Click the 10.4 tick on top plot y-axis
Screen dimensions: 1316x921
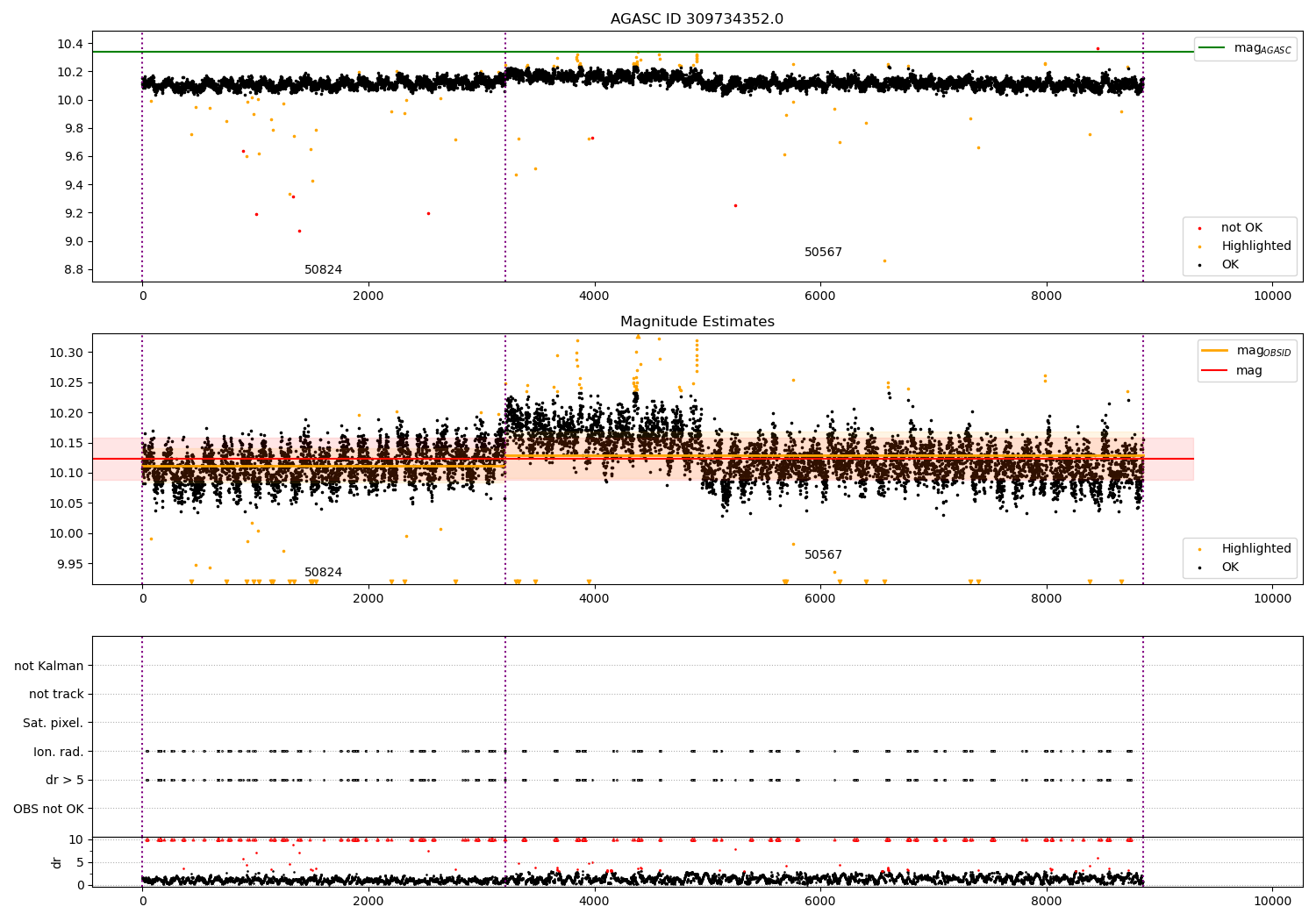pyautogui.click(x=70, y=44)
